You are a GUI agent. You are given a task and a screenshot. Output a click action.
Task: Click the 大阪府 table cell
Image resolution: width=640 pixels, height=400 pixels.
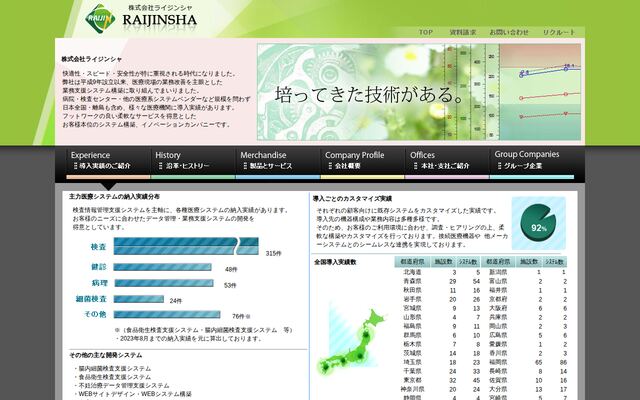[x=498, y=308]
